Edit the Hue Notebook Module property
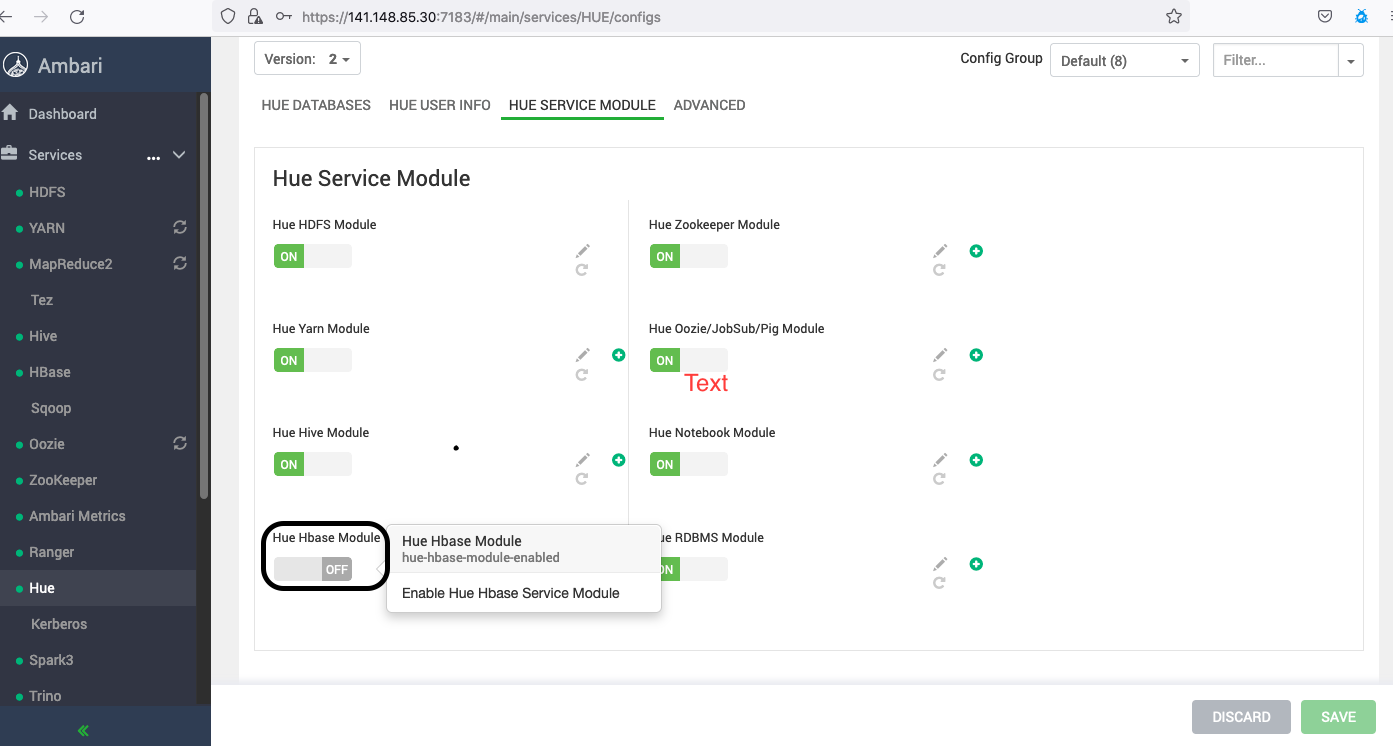This screenshot has height=746, width=1393. pyautogui.click(x=939, y=458)
